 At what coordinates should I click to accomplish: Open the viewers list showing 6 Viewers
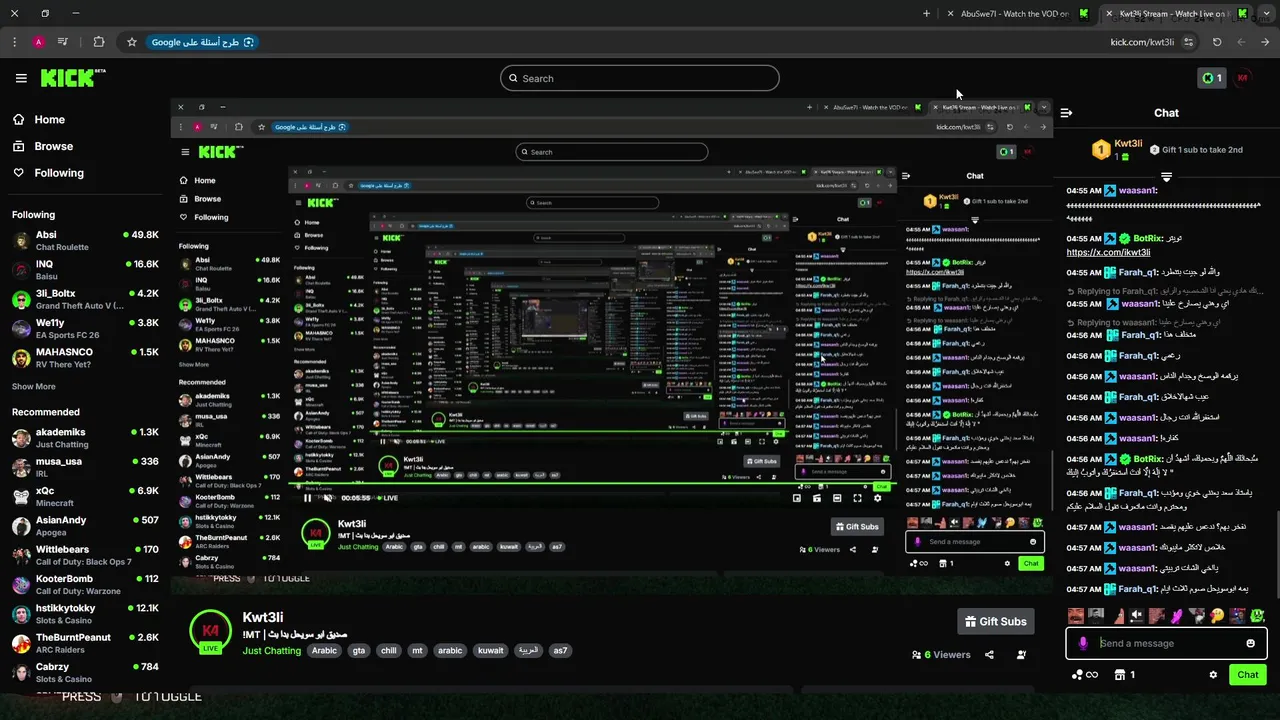(x=941, y=655)
